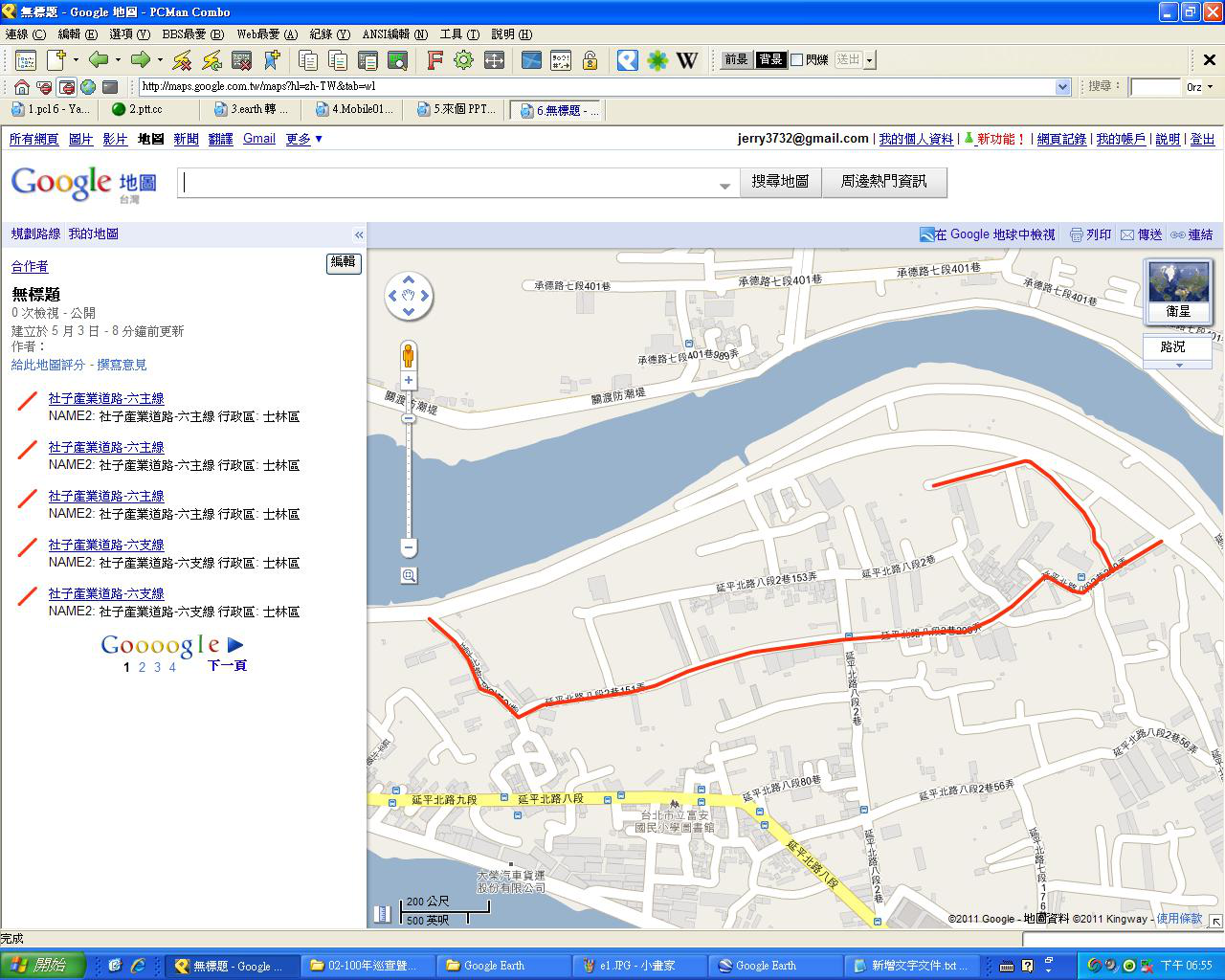Select the 前景 foreground toggle button
The image size is (1225, 980).
pos(736,59)
